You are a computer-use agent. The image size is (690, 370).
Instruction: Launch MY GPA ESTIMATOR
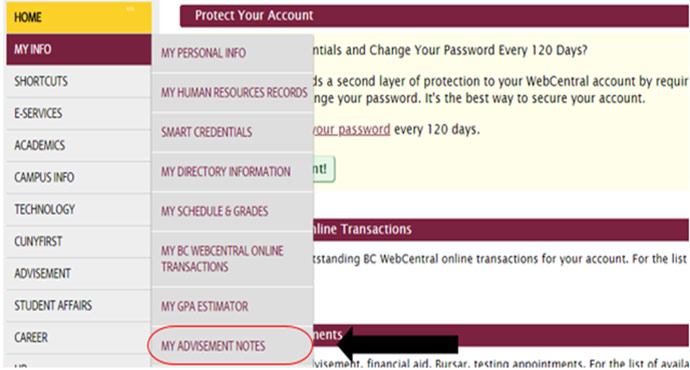[x=232, y=306]
